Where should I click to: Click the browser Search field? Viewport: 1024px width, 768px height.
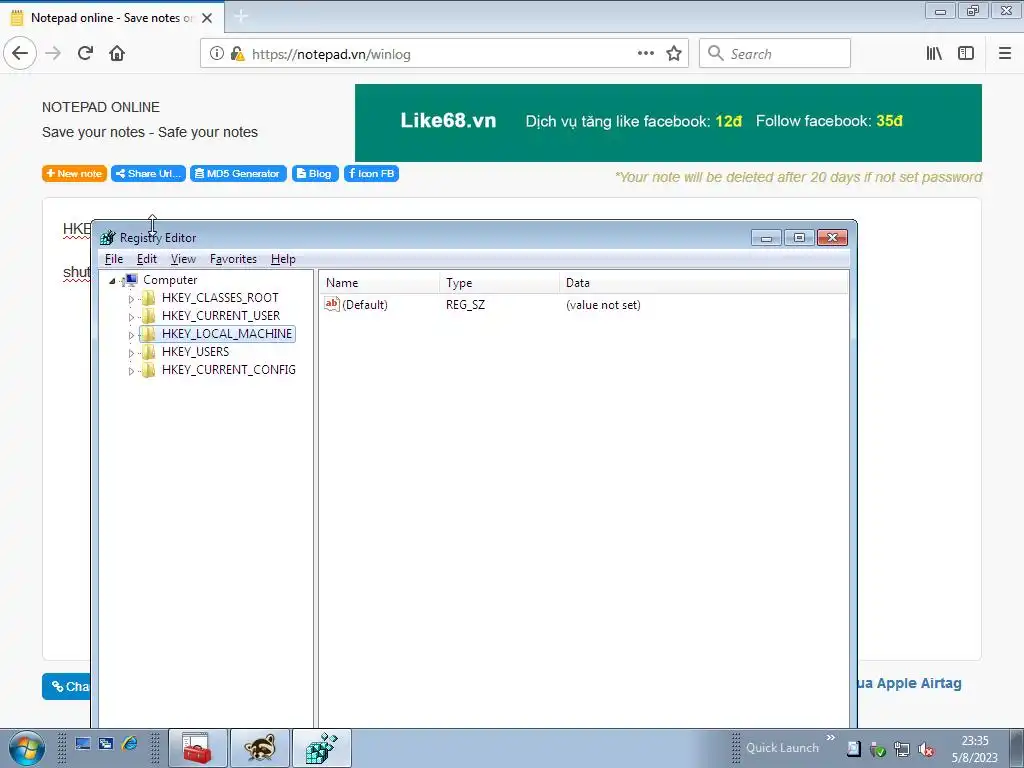pyautogui.click(x=775, y=54)
